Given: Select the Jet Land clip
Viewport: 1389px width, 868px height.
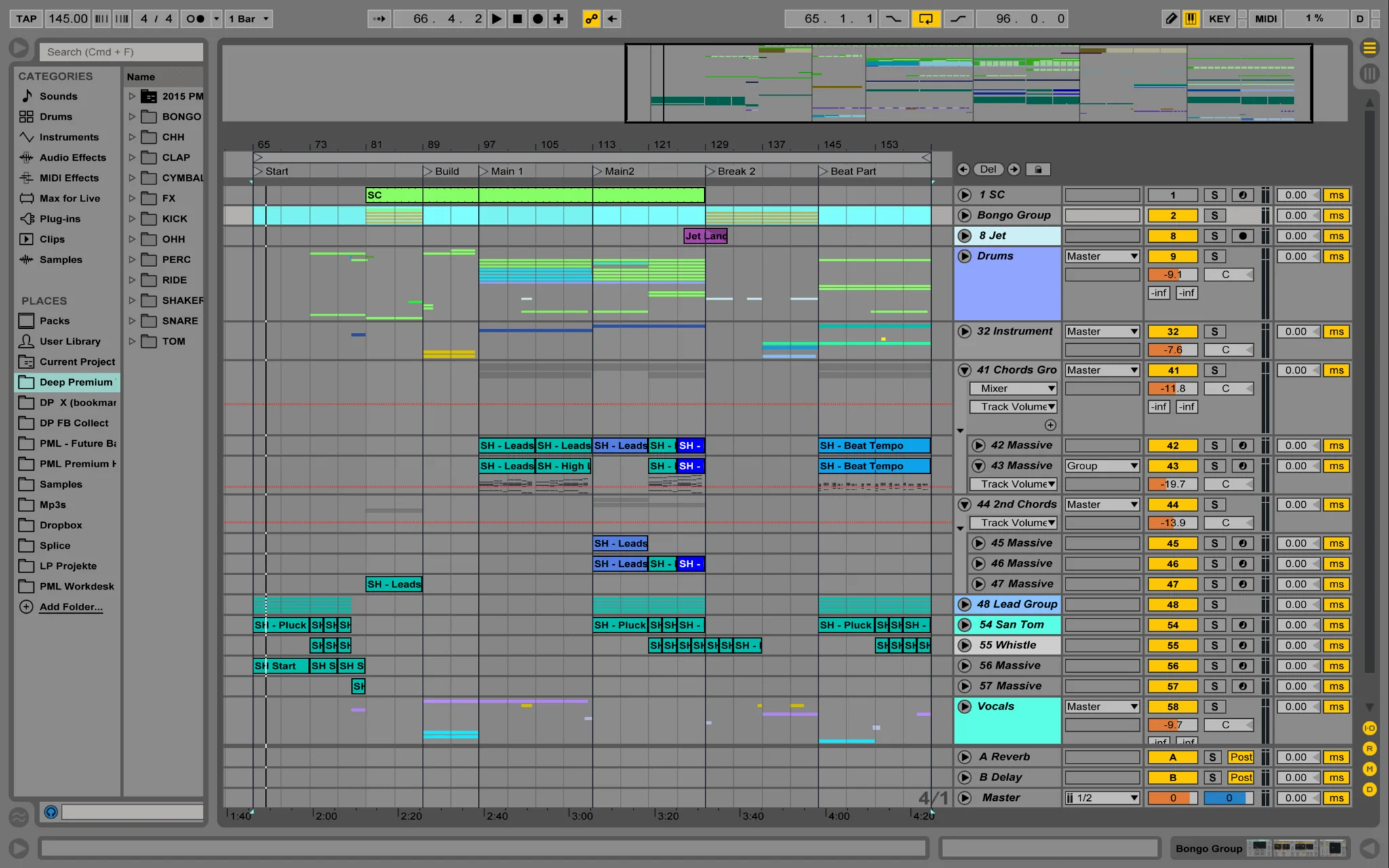Looking at the screenshot, I should point(705,236).
